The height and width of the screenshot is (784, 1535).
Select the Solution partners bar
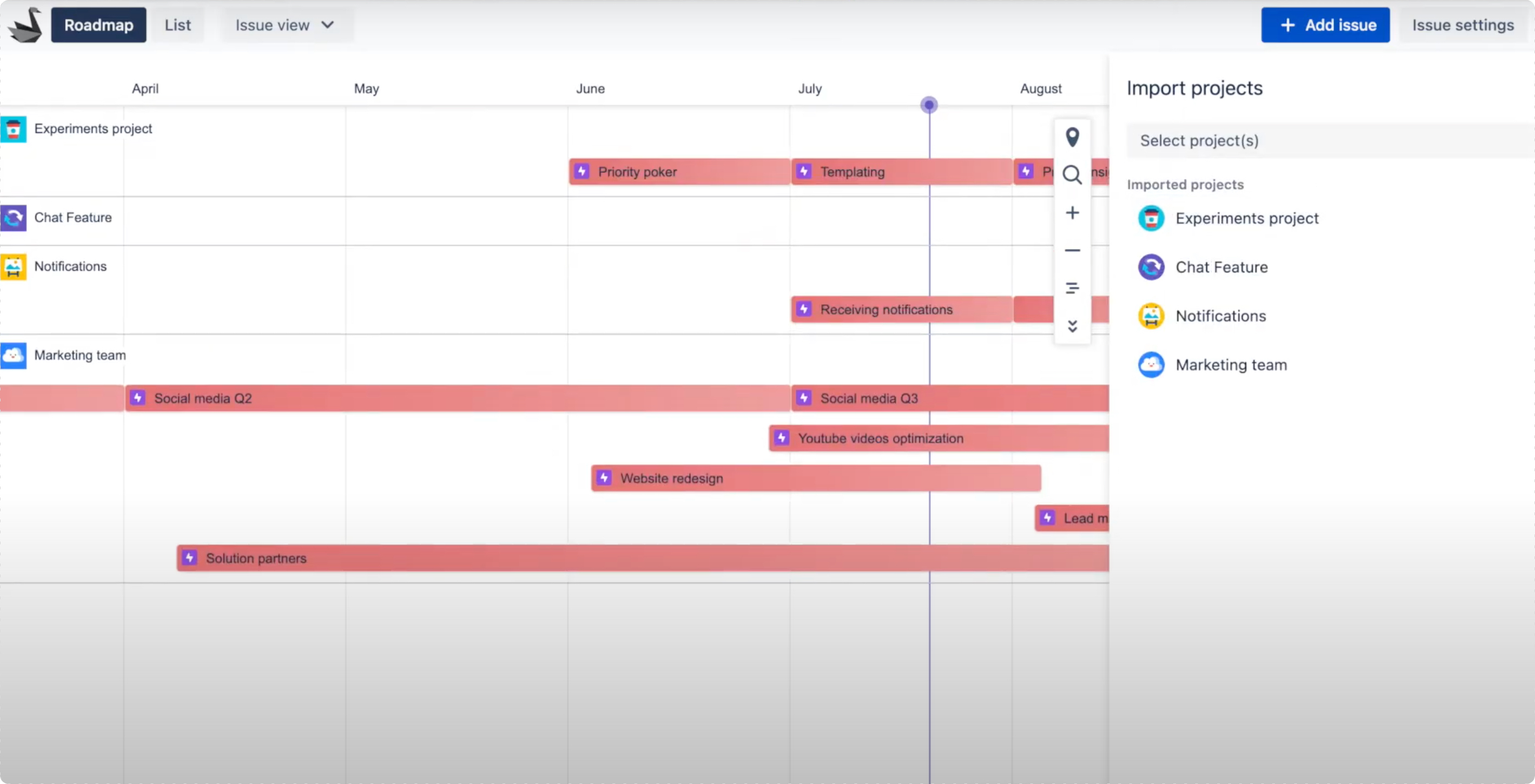pyautogui.click(x=642, y=558)
